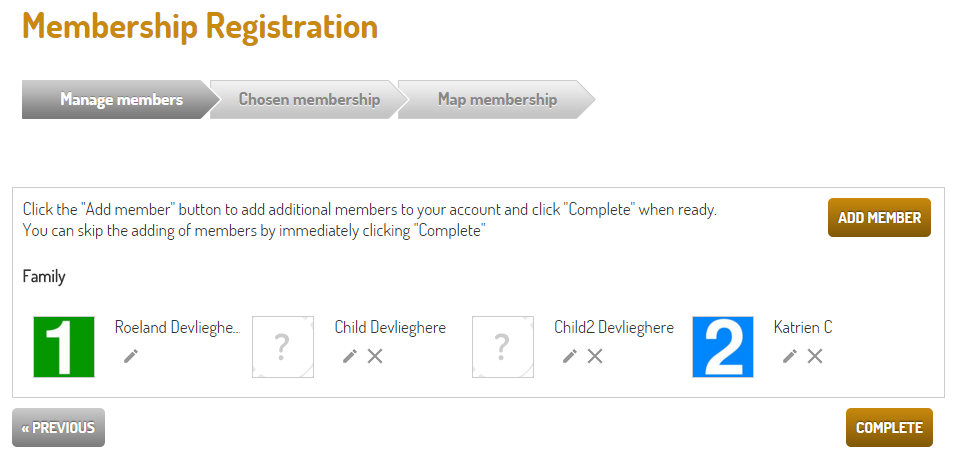
Task: Click Child Devlieghere's placeholder question-mark avatar
Action: pyautogui.click(x=283, y=347)
